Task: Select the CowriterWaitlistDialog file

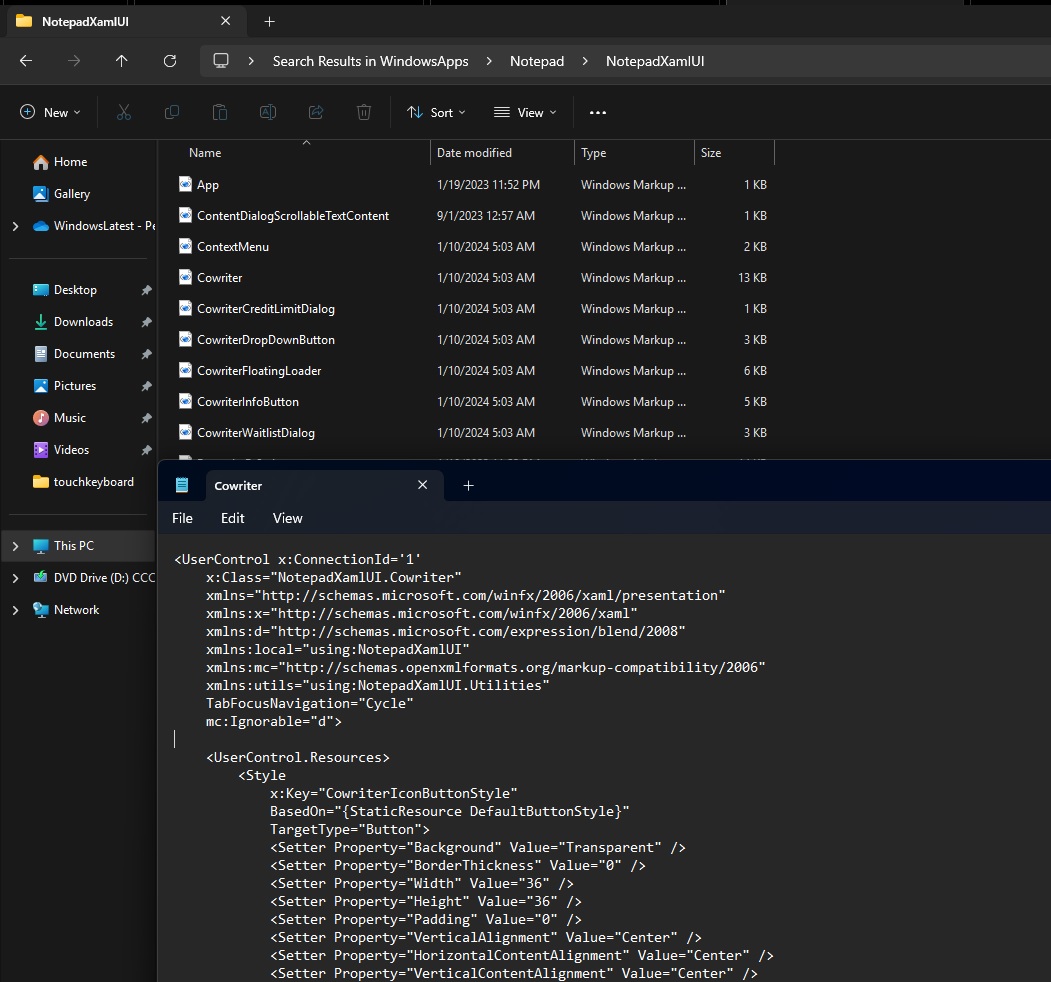Action: coord(256,433)
